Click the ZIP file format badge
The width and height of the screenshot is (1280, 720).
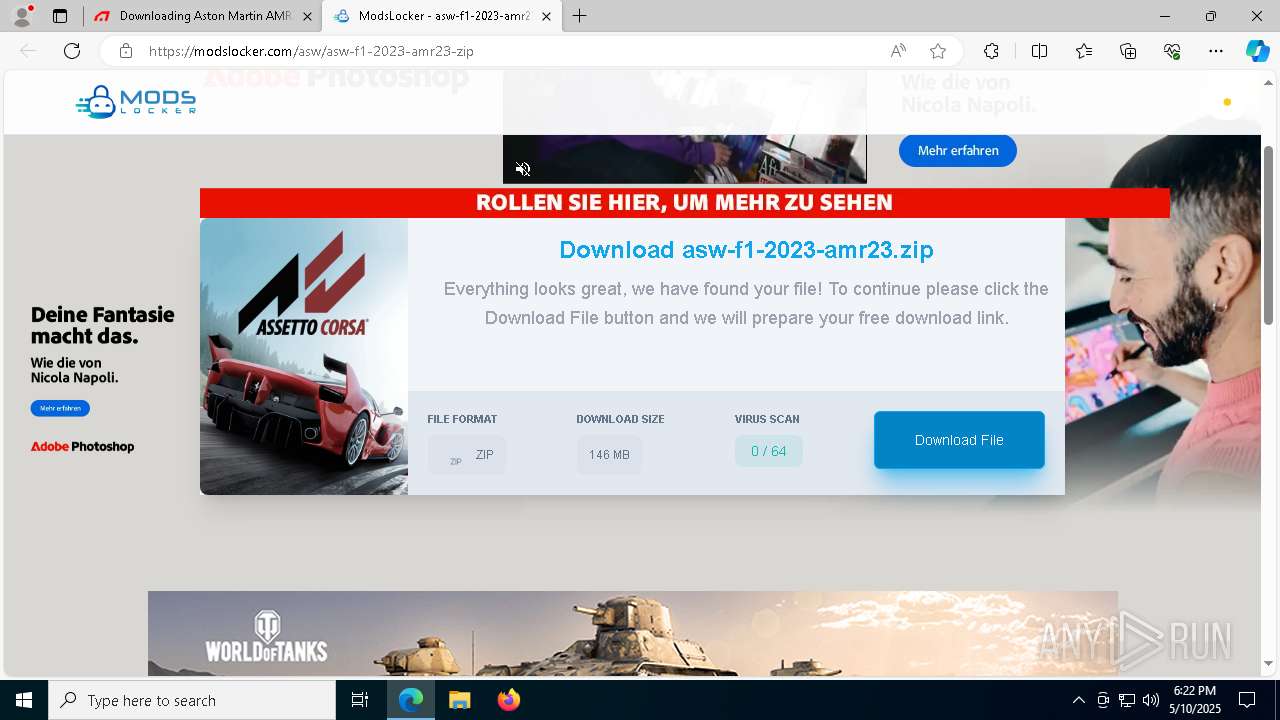(467, 455)
